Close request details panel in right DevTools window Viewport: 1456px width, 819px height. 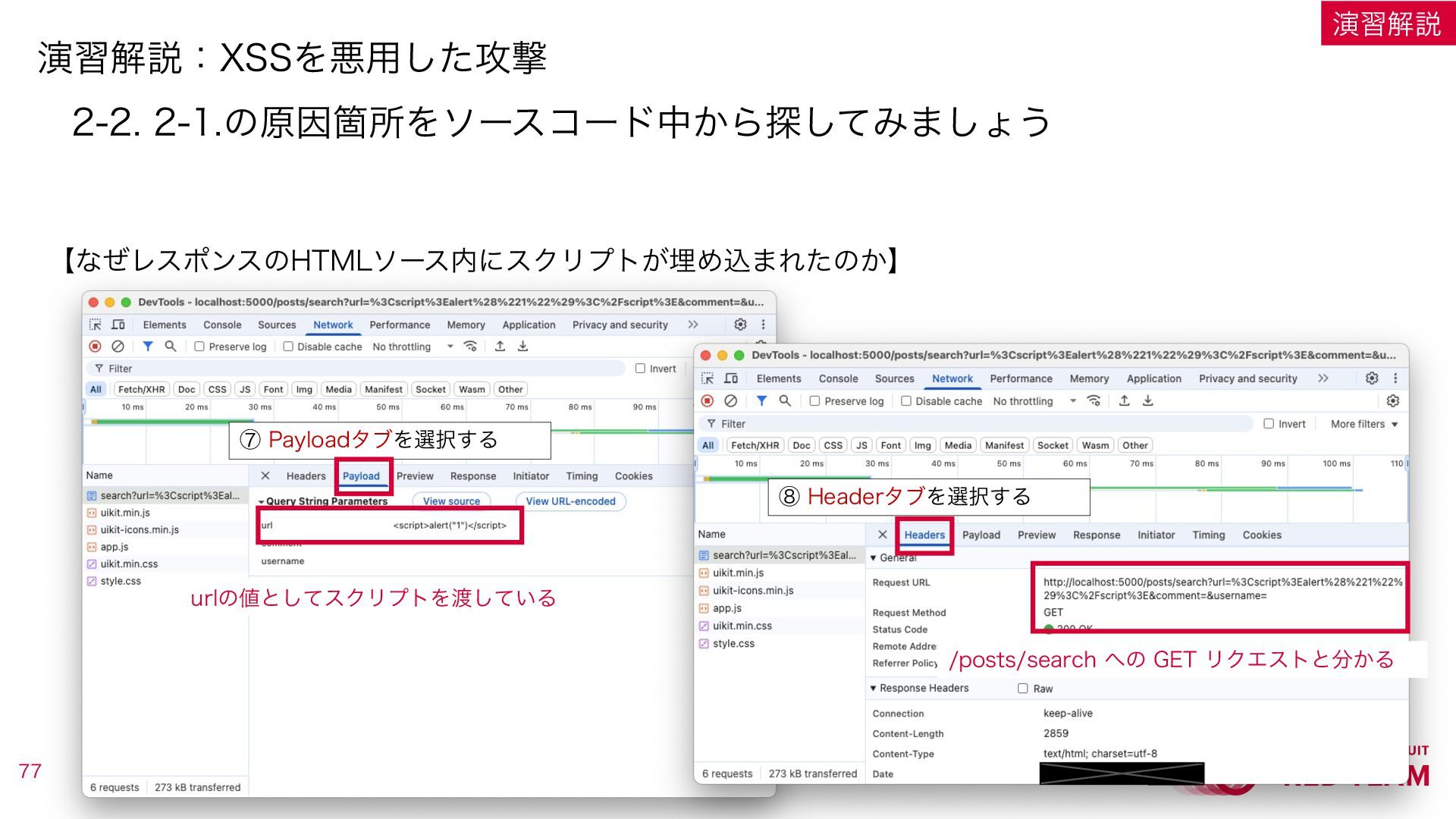tap(882, 535)
